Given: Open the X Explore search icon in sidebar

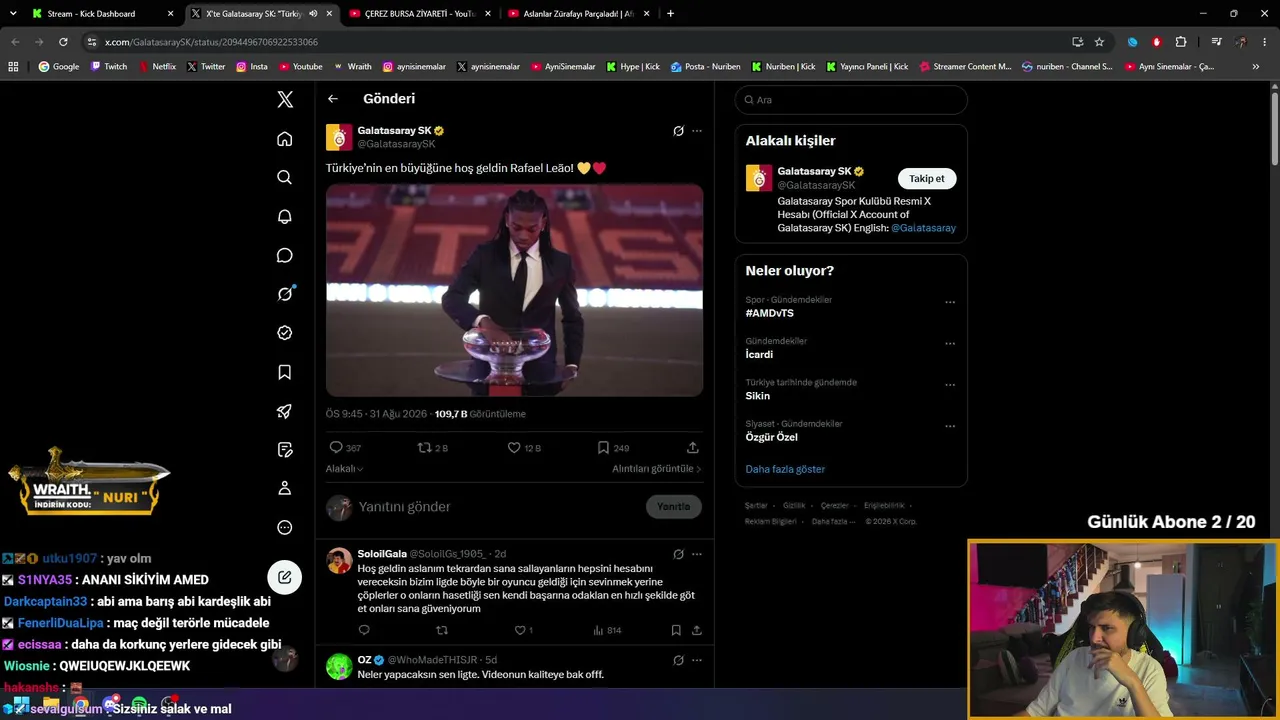Looking at the screenshot, I should click(x=285, y=177).
